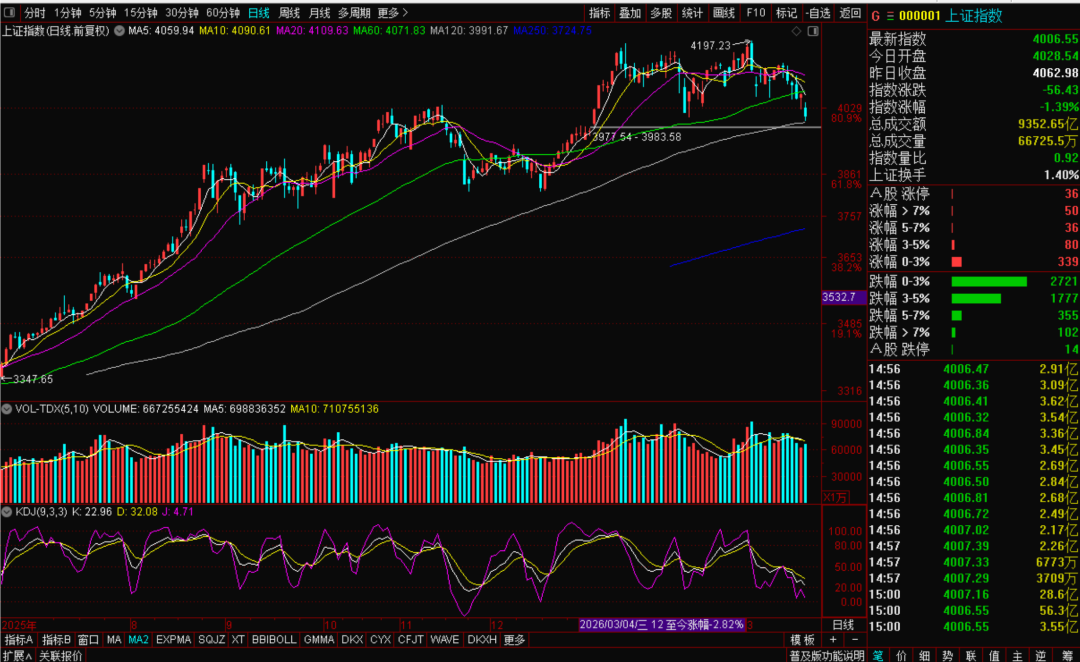Open the F10 company info button

tap(756, 13)
